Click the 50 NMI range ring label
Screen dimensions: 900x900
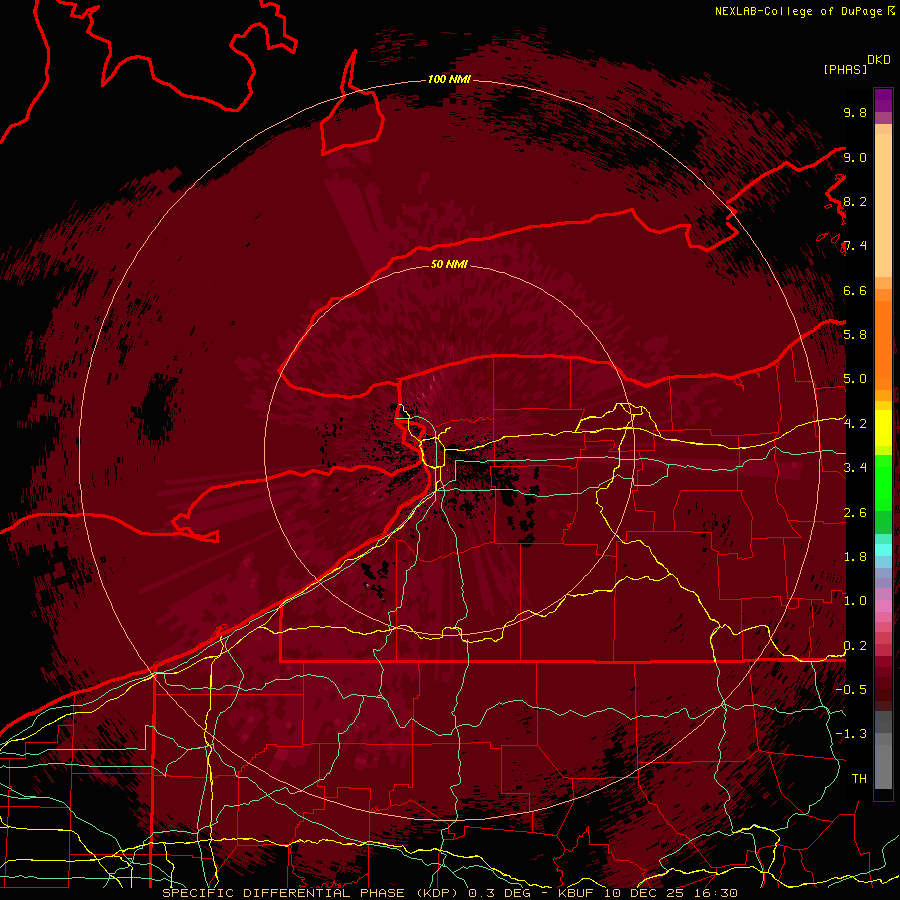(449, 264)
